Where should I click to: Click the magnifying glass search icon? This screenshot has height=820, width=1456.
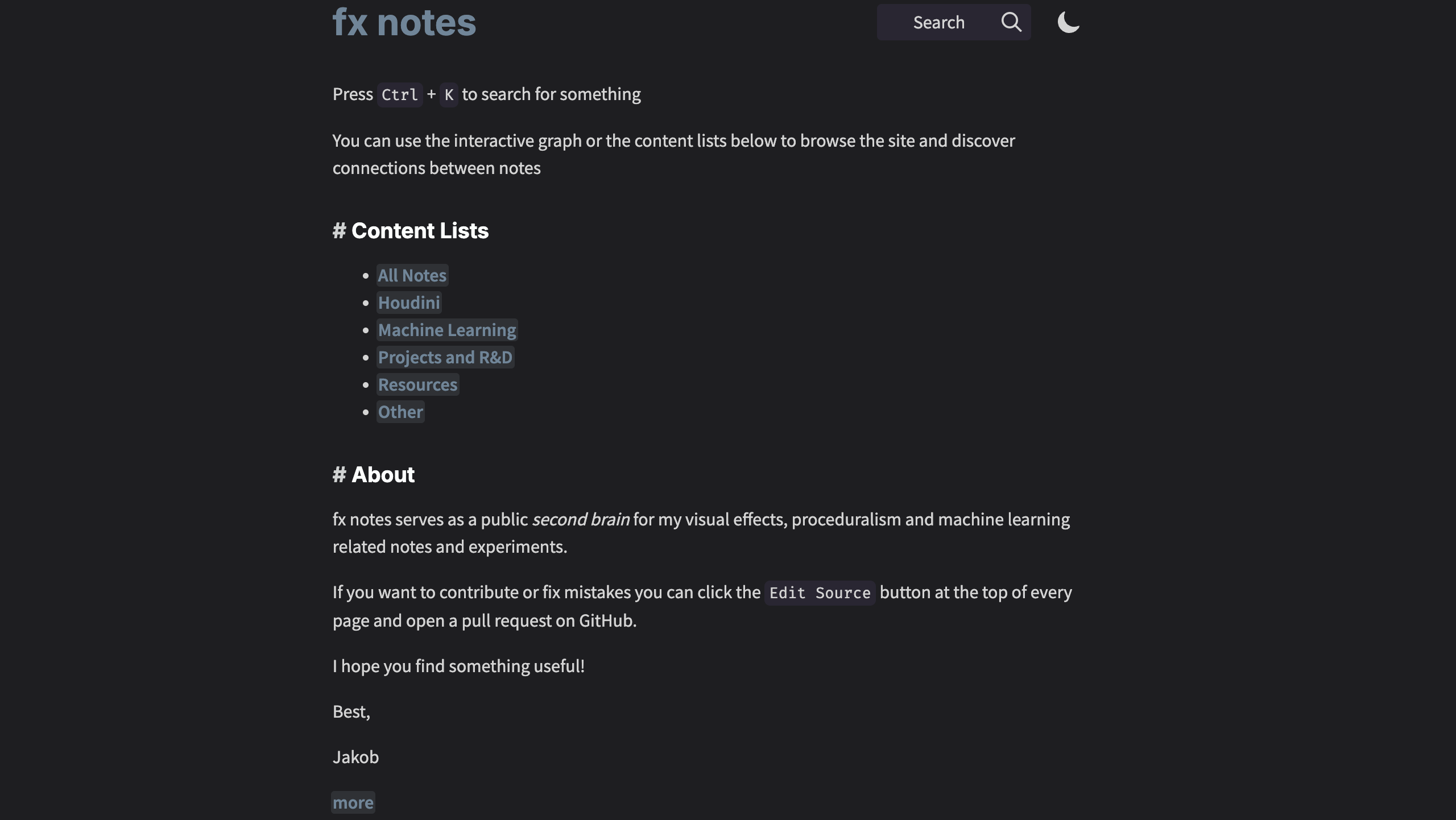point(1011,22)
